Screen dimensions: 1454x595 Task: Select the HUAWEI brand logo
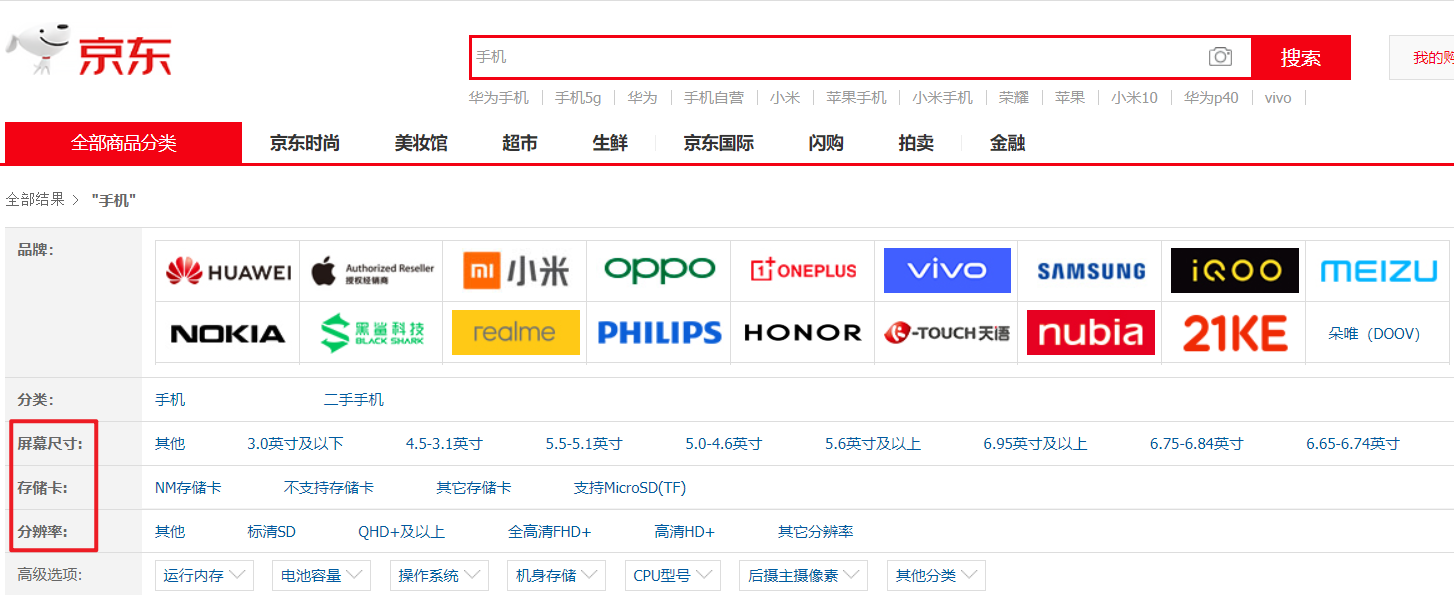tap(228, 271)
